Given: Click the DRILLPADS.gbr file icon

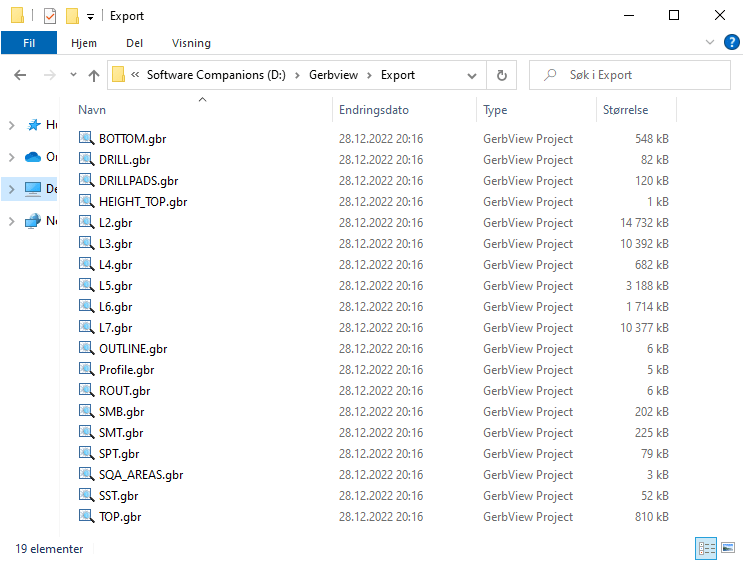Looking at the screenshot, I should (x=86, y=180).
